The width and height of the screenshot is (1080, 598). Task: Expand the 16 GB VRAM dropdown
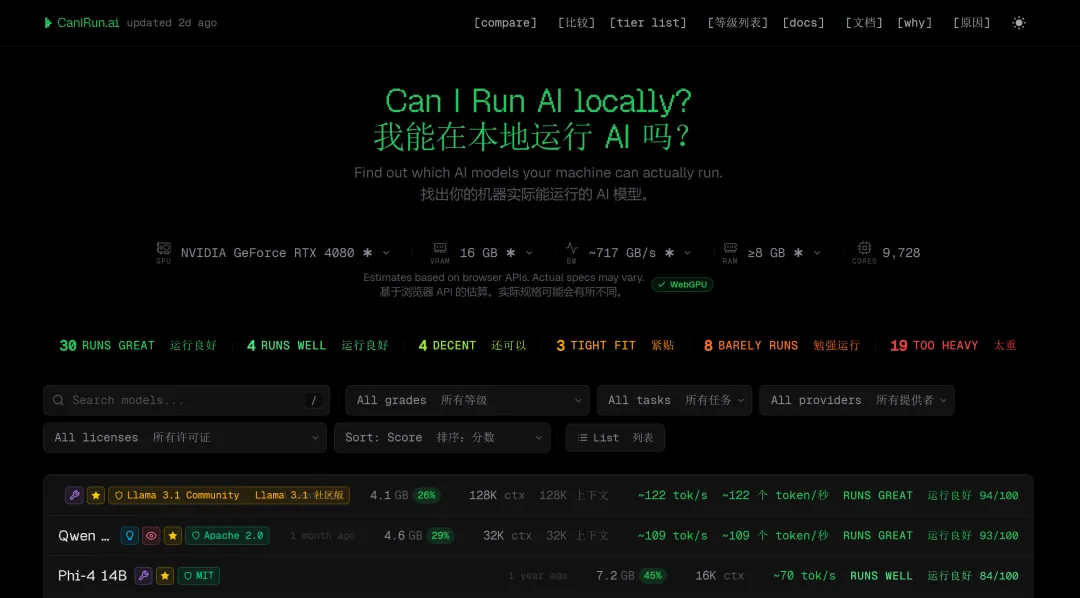(496, 253)
